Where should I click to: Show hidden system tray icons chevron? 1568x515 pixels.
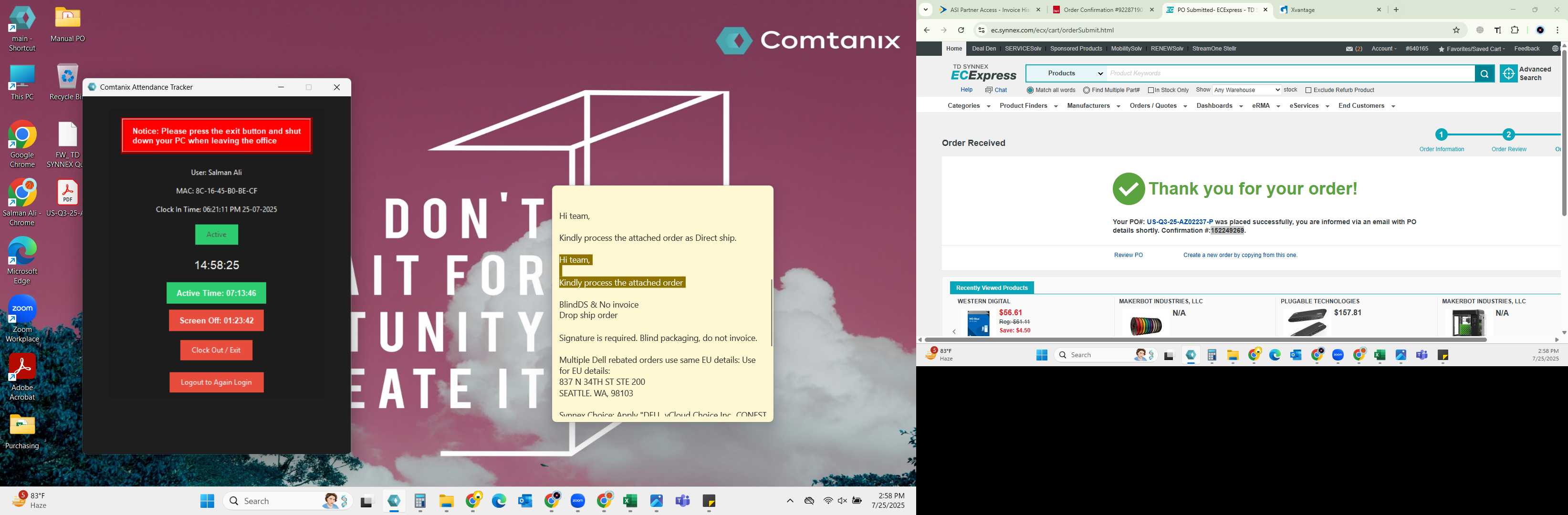[x=789, y=500]
